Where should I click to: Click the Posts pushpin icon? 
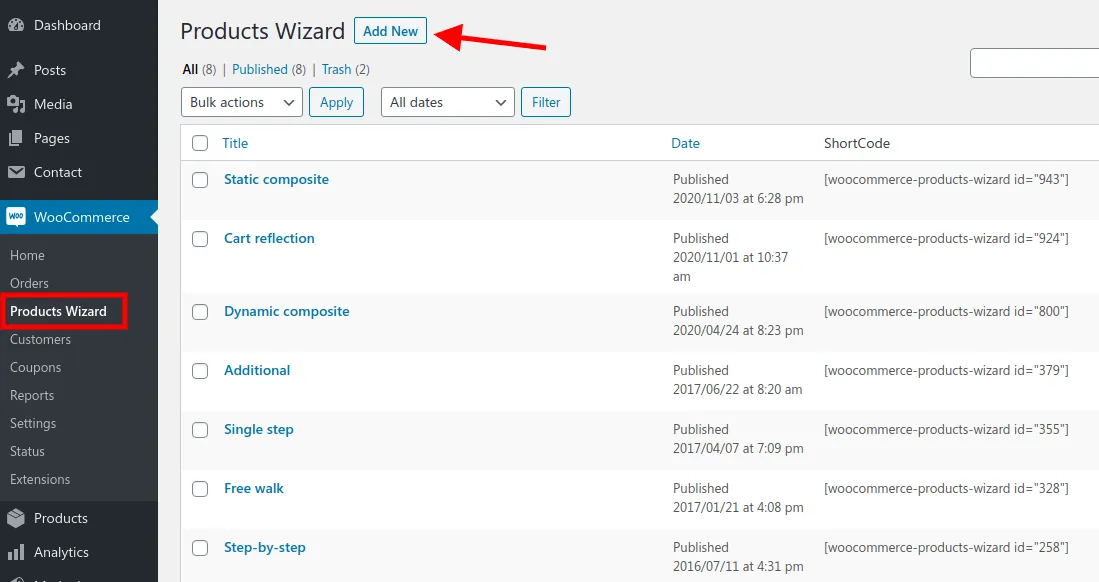coord(16,70)
